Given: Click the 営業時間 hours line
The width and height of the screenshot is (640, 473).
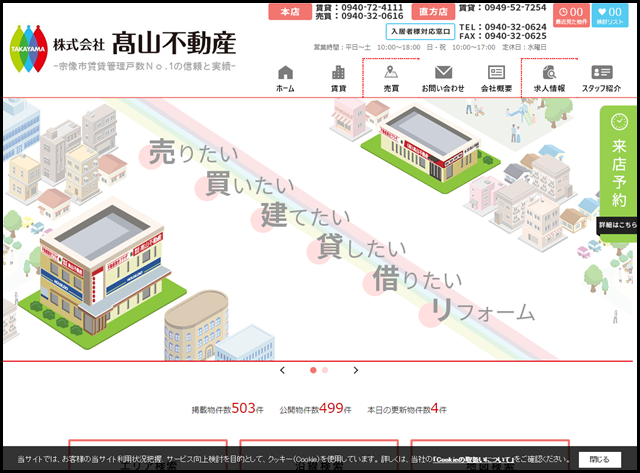Looking at the screenshot, I should (x=430, y=47).
